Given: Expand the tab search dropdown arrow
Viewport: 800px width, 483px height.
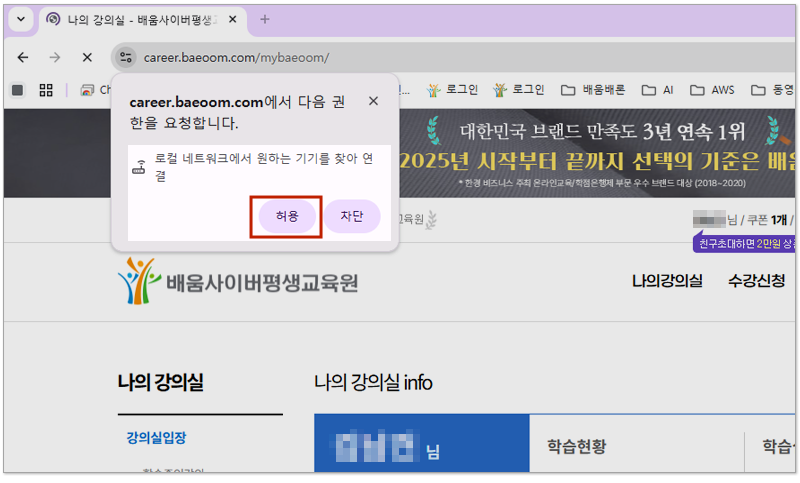Looking at the screenshot, I should [x=21, y=19].
